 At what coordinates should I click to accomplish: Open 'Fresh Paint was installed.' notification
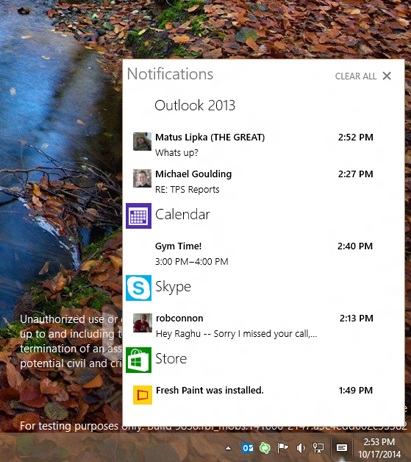[253, 394]
